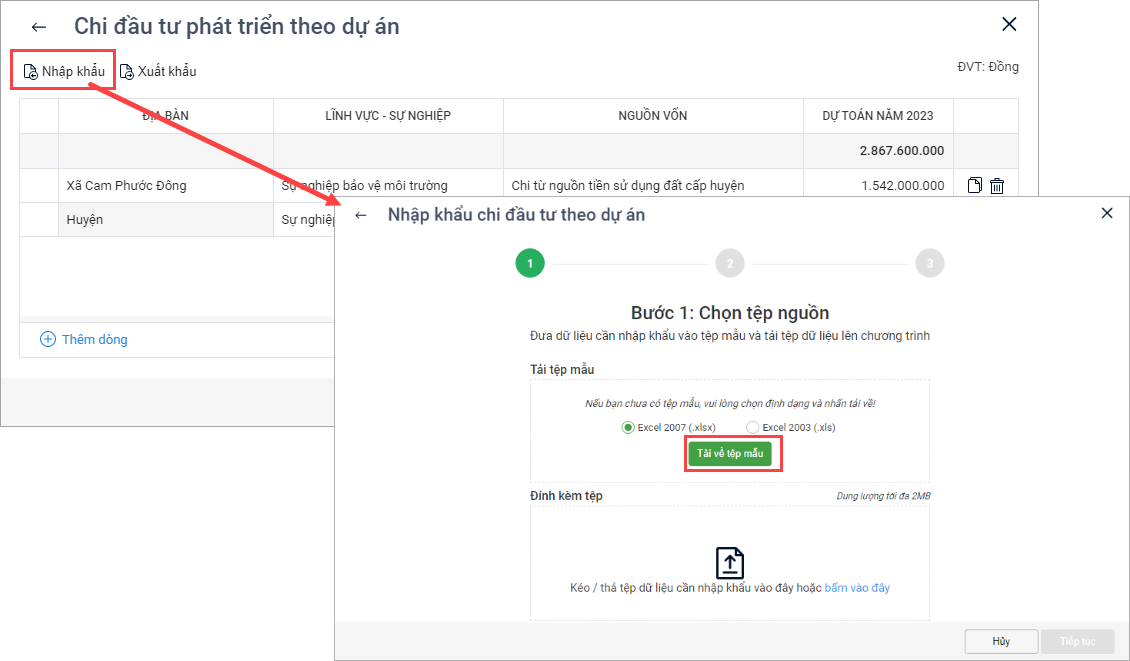
Task: Click the upload file icon in attachment area
Action: click(x=730, y=562)
